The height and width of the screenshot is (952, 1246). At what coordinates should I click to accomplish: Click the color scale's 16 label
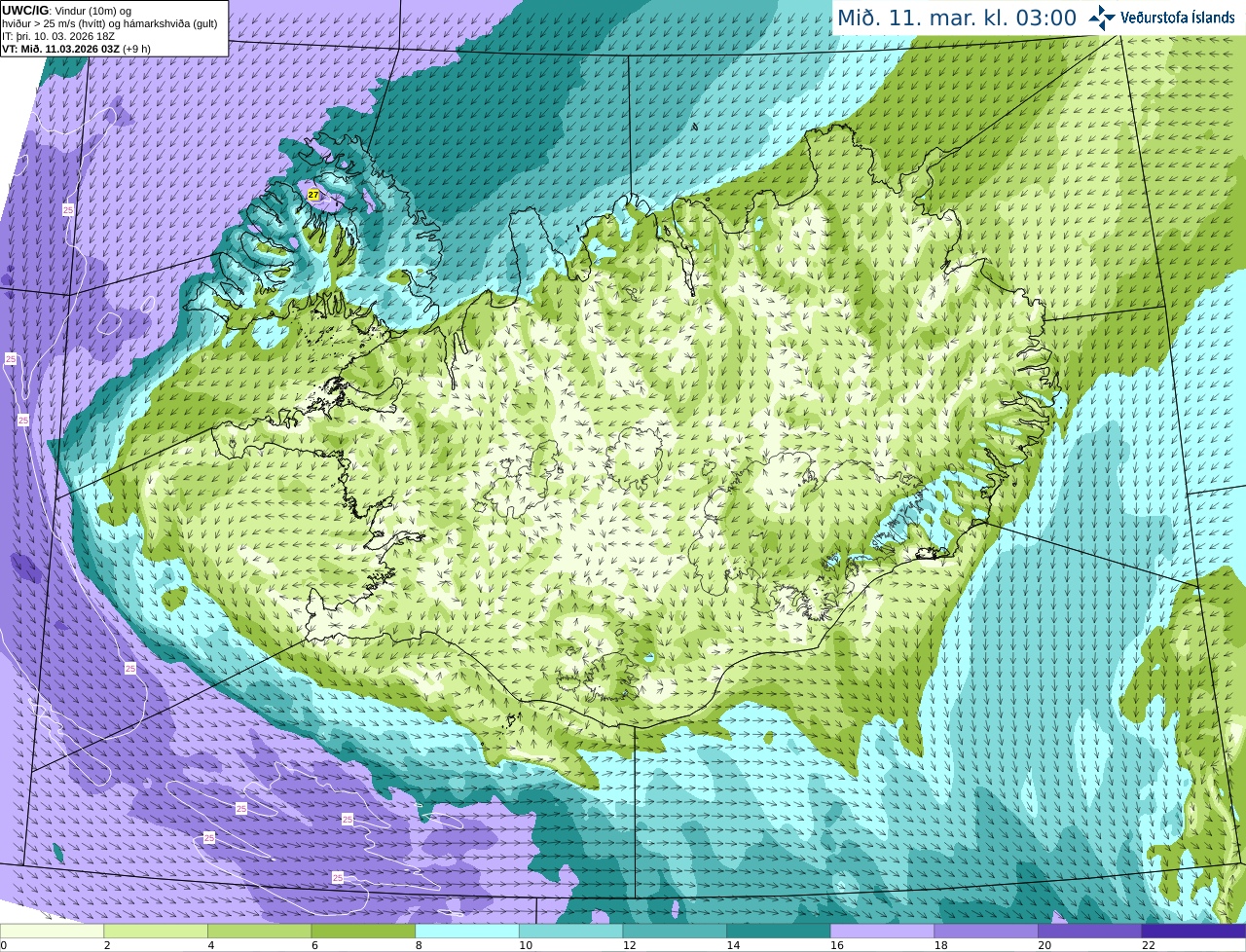point(837,945)
